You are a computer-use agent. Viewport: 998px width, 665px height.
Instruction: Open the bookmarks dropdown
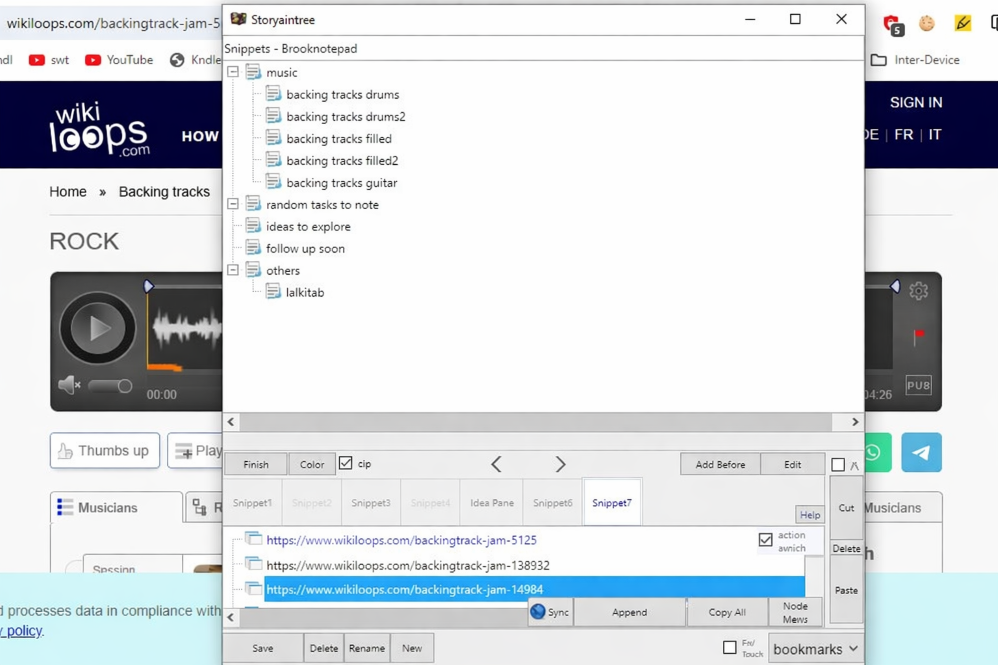click(x=815, y=649)
